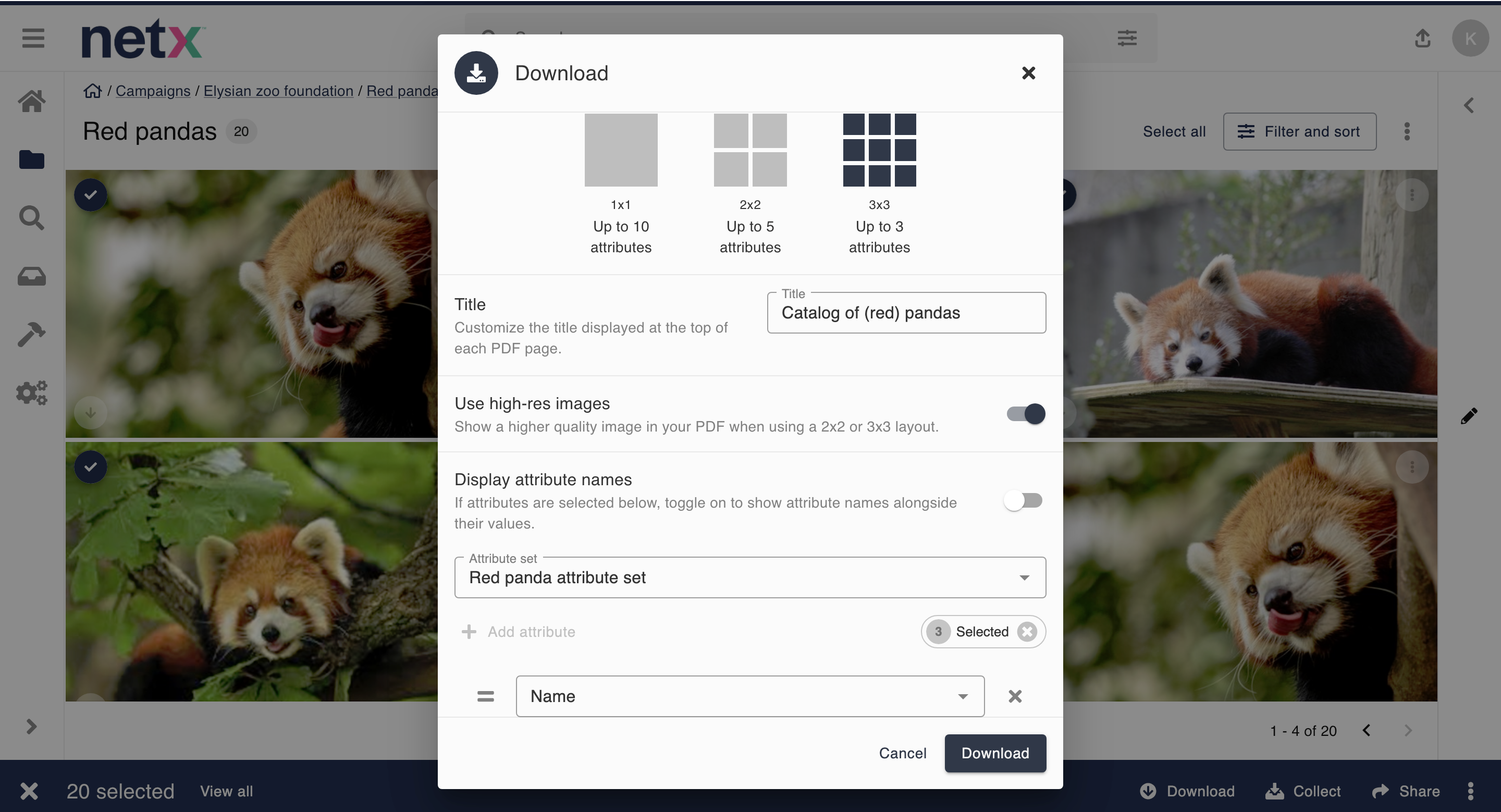Expand the left sidebar chevron
Image resolution: width=1501 pixels, height=812 pixels.
pos(31,727)
